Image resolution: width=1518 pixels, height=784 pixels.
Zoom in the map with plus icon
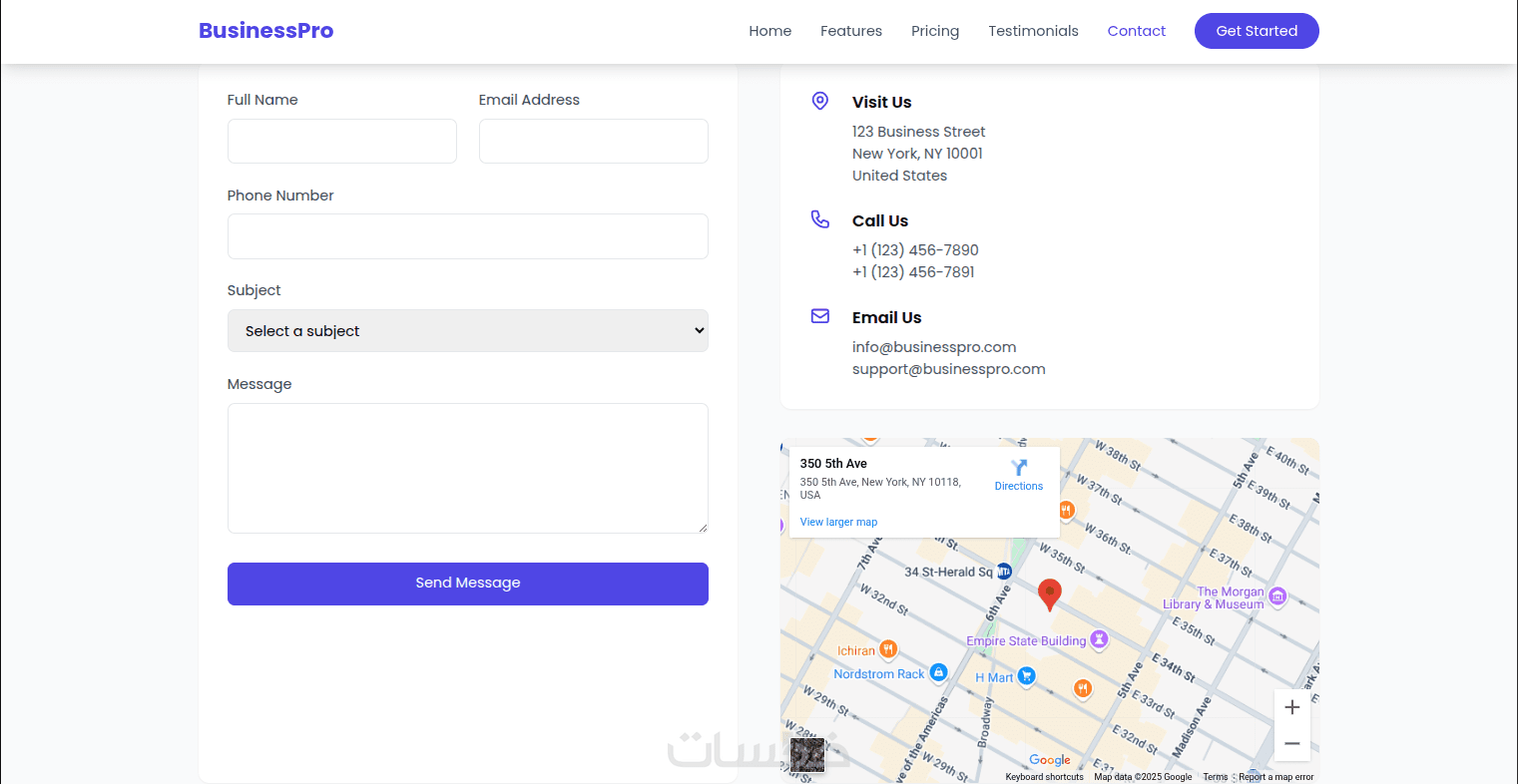(x=1291, y=707)
